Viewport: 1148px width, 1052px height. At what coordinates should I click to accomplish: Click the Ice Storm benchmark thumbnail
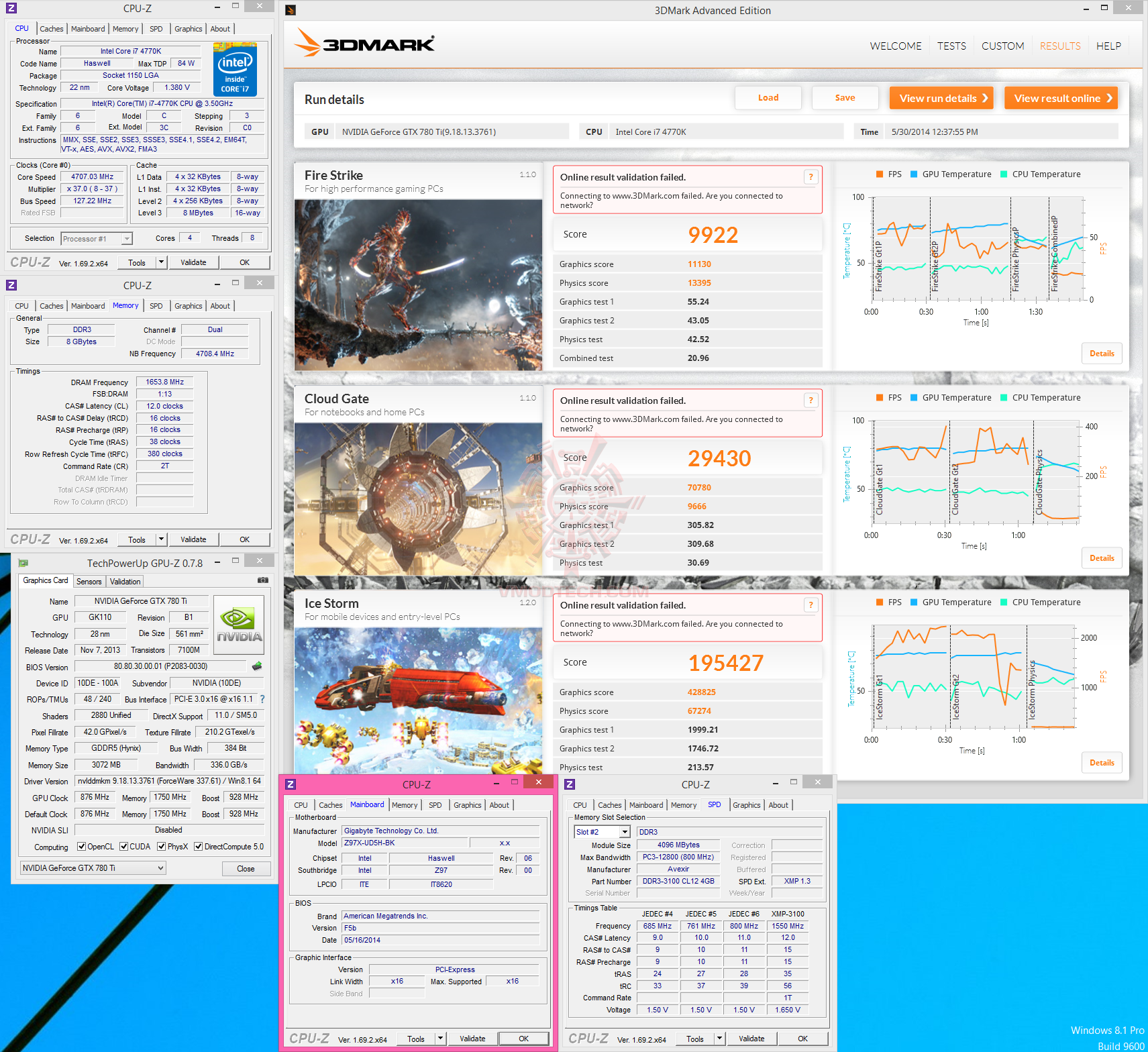point(418,701)
